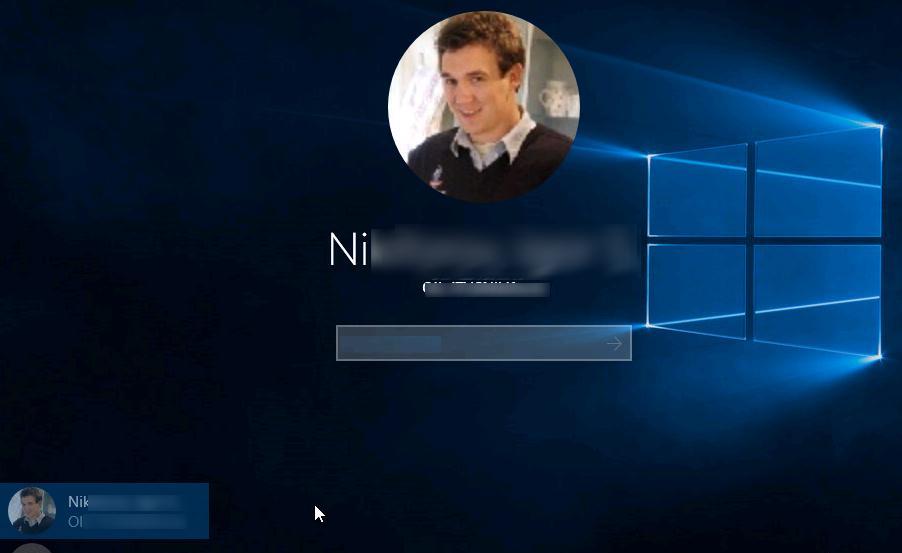Click the "Nik" name text in the user list
902x553 pixels.
pos(78,501)
